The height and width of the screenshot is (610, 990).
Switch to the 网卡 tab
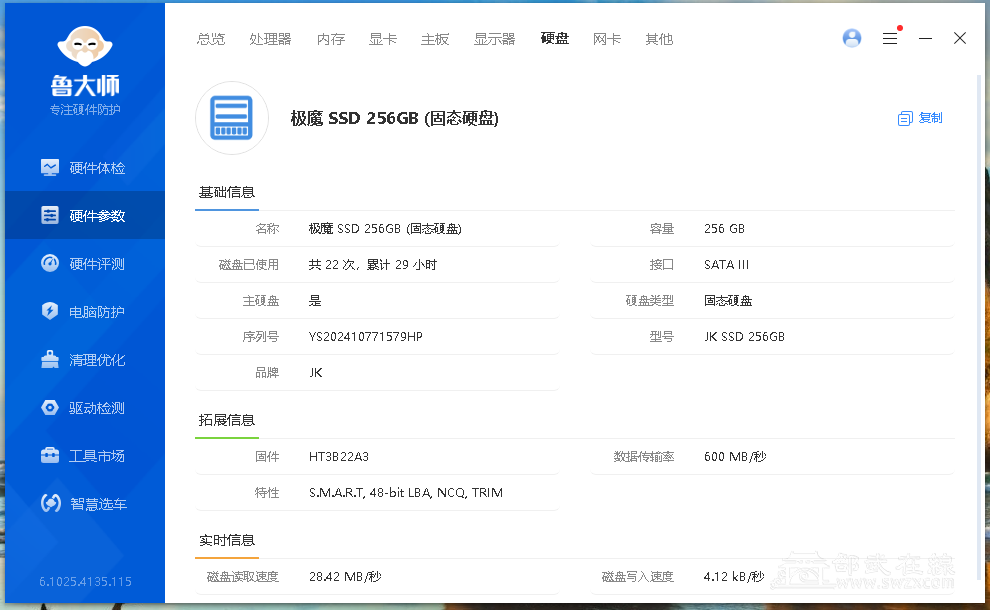click(607, 39)
